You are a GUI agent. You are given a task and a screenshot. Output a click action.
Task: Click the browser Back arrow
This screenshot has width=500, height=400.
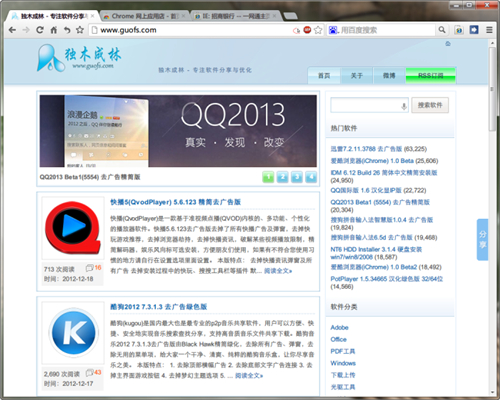[x=12, y=30]
